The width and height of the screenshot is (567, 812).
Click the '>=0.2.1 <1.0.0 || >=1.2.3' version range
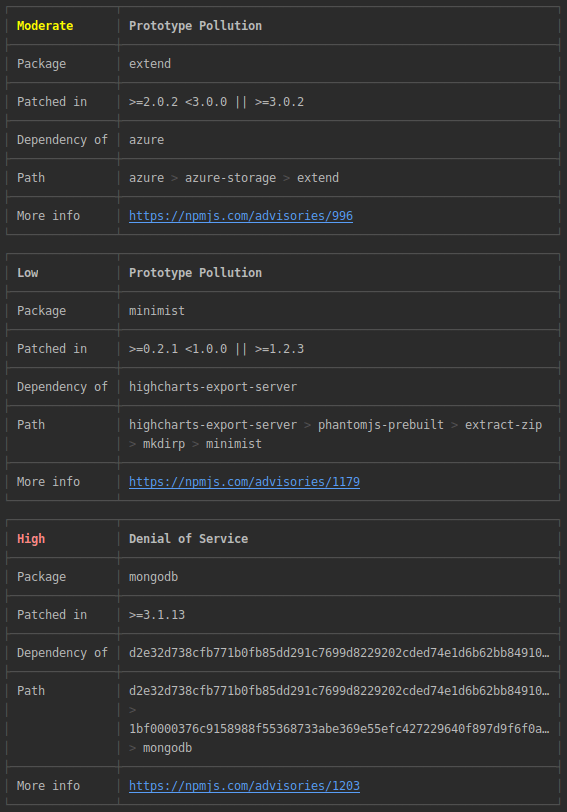coord(216,349)
